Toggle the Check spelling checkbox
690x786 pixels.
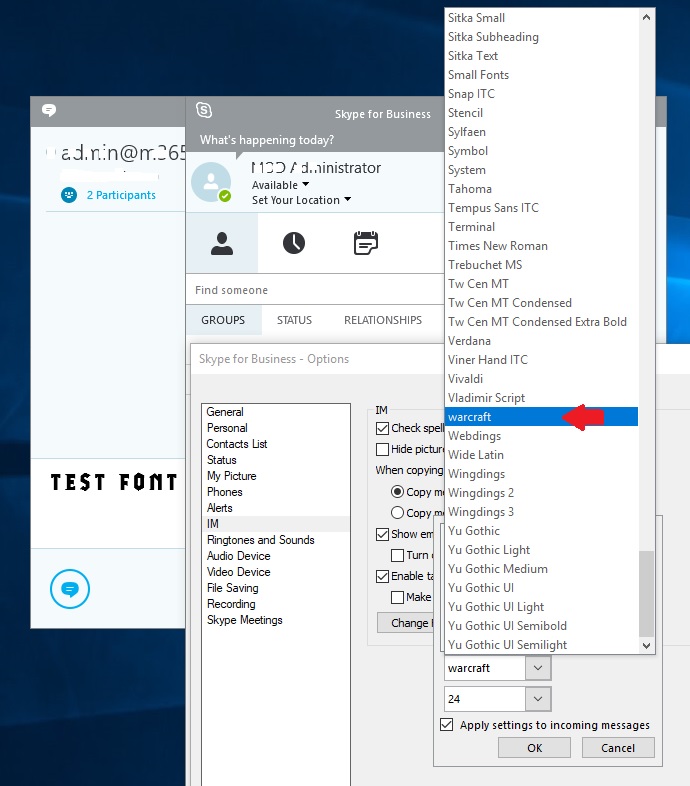[x=382, y=428]
